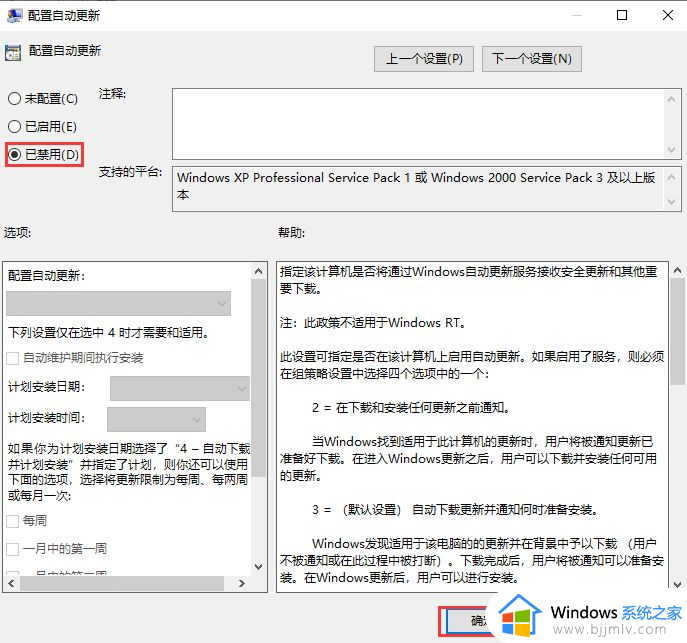
Task: Click help line 2 = 在下载和安装任何更新之前通知。
Action: click(411, 408)
